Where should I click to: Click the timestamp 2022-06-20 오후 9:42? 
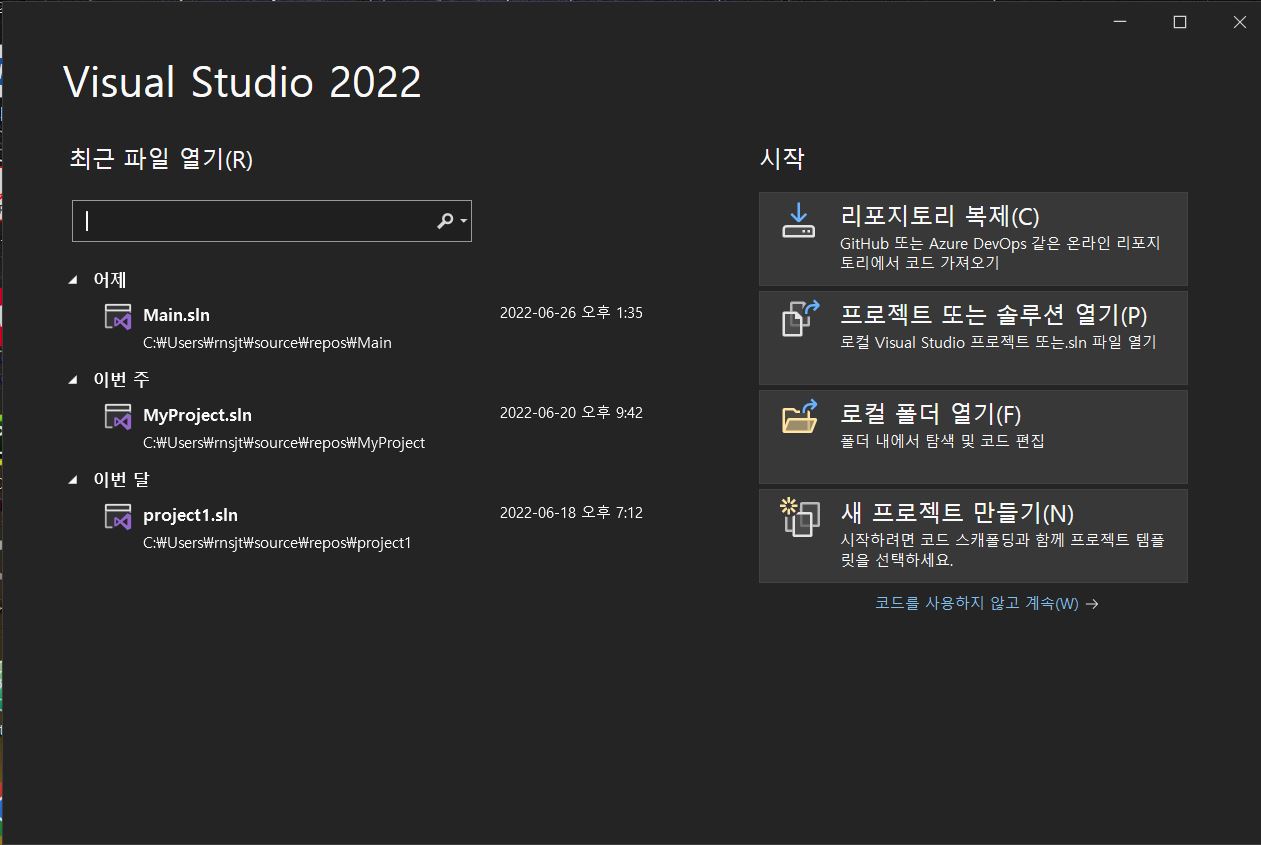click(571, 413)
